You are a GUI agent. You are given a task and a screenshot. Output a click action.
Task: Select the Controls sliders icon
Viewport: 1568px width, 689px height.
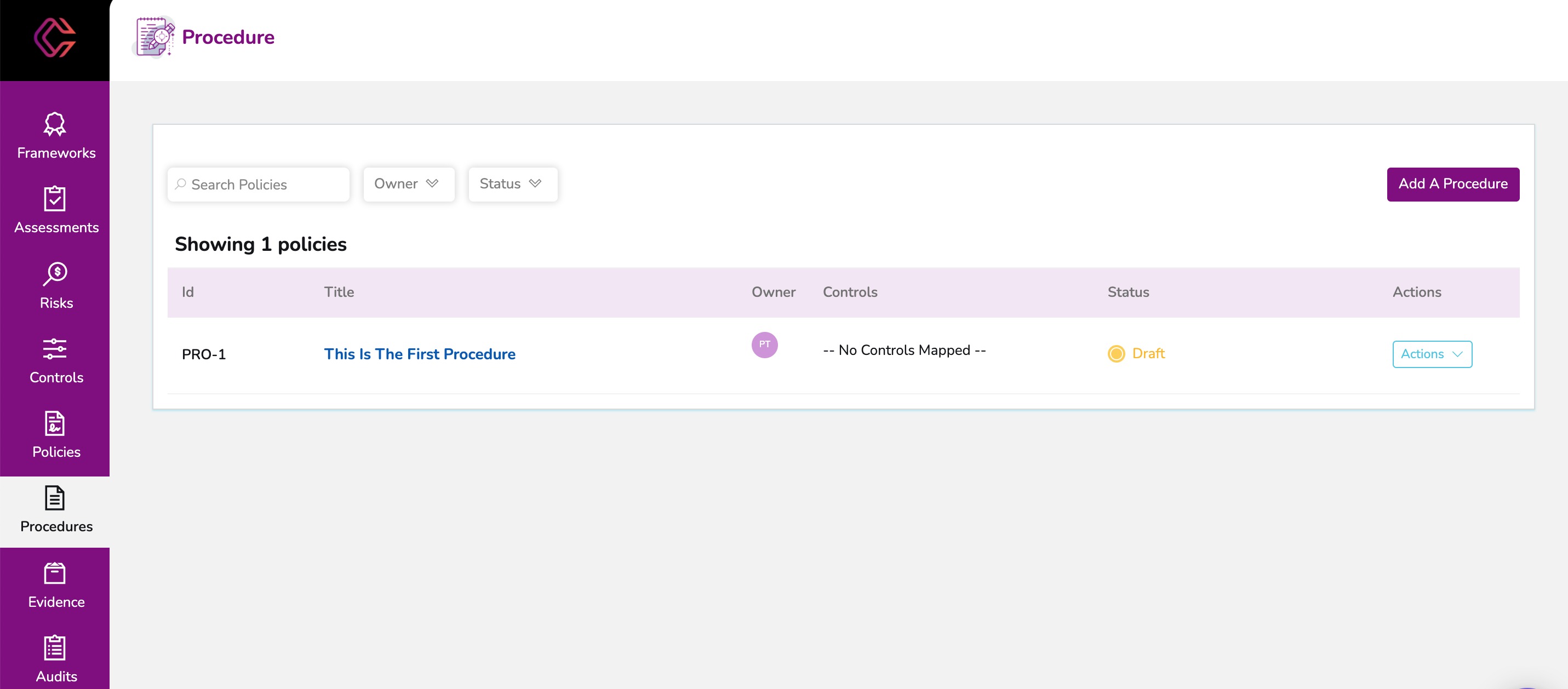pos(55,349)
